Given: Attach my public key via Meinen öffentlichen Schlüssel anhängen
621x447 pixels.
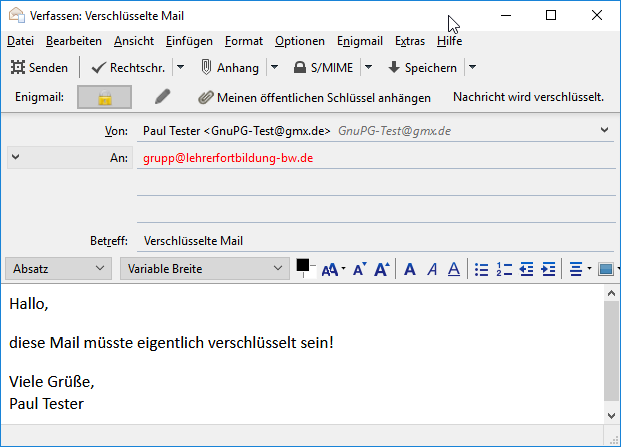Looking at the screenshot, I should coord(314,97).
